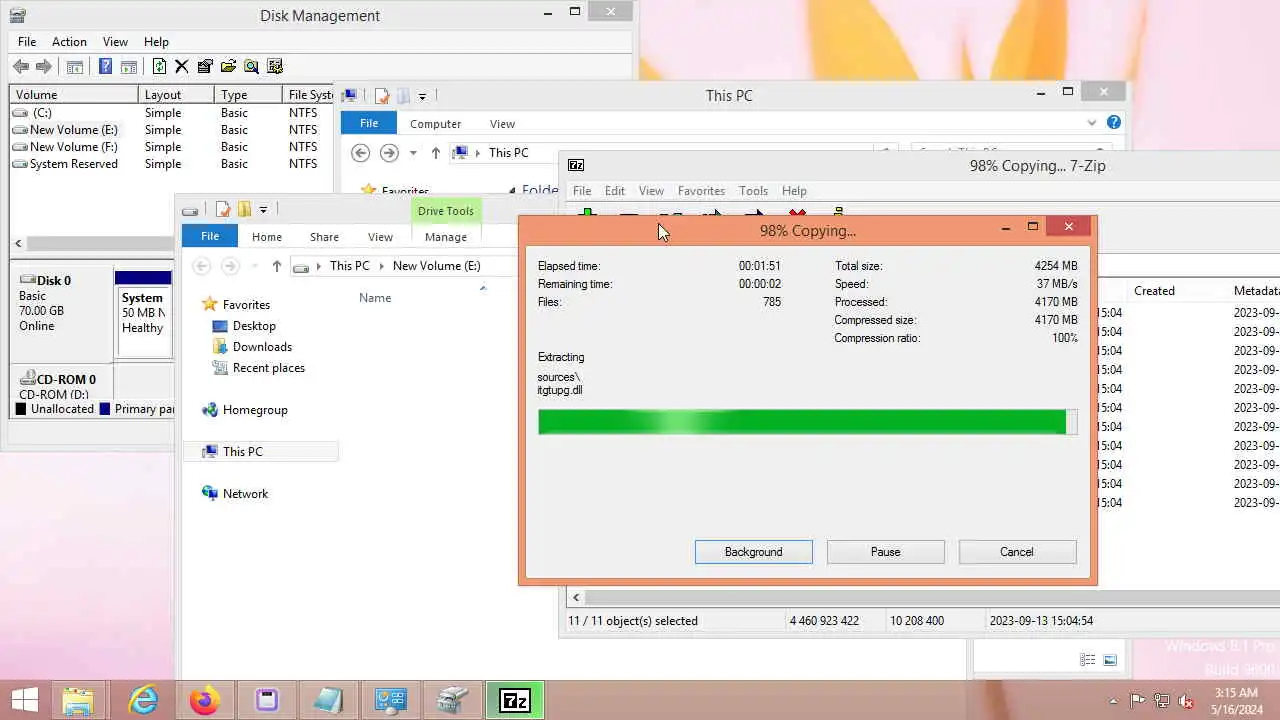This screenshot has height=720, width=1280.
Task: Click black X delete icon in Disk Management
Action: tap(182, 67)
